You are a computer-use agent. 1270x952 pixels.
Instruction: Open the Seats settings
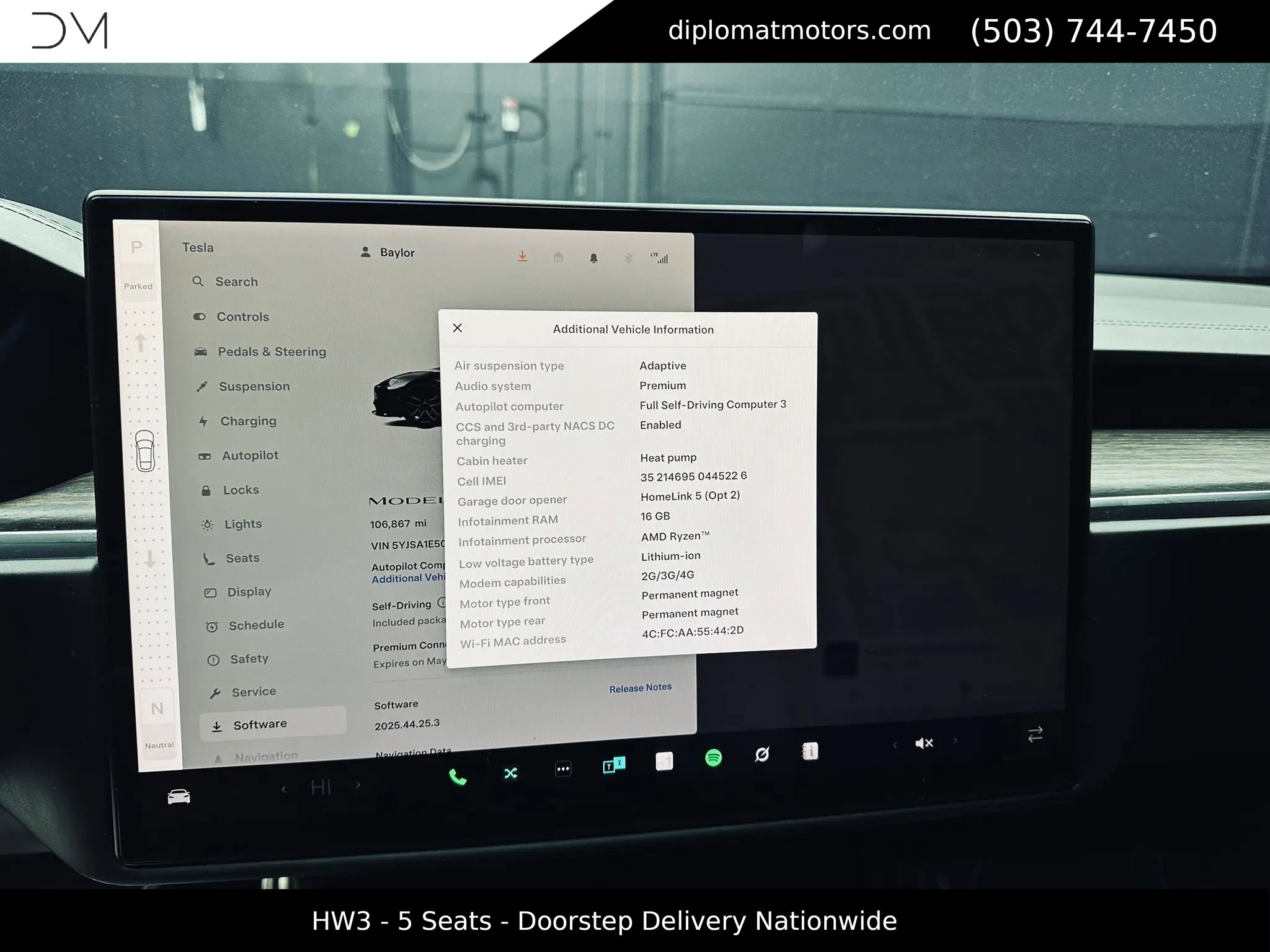231,558
